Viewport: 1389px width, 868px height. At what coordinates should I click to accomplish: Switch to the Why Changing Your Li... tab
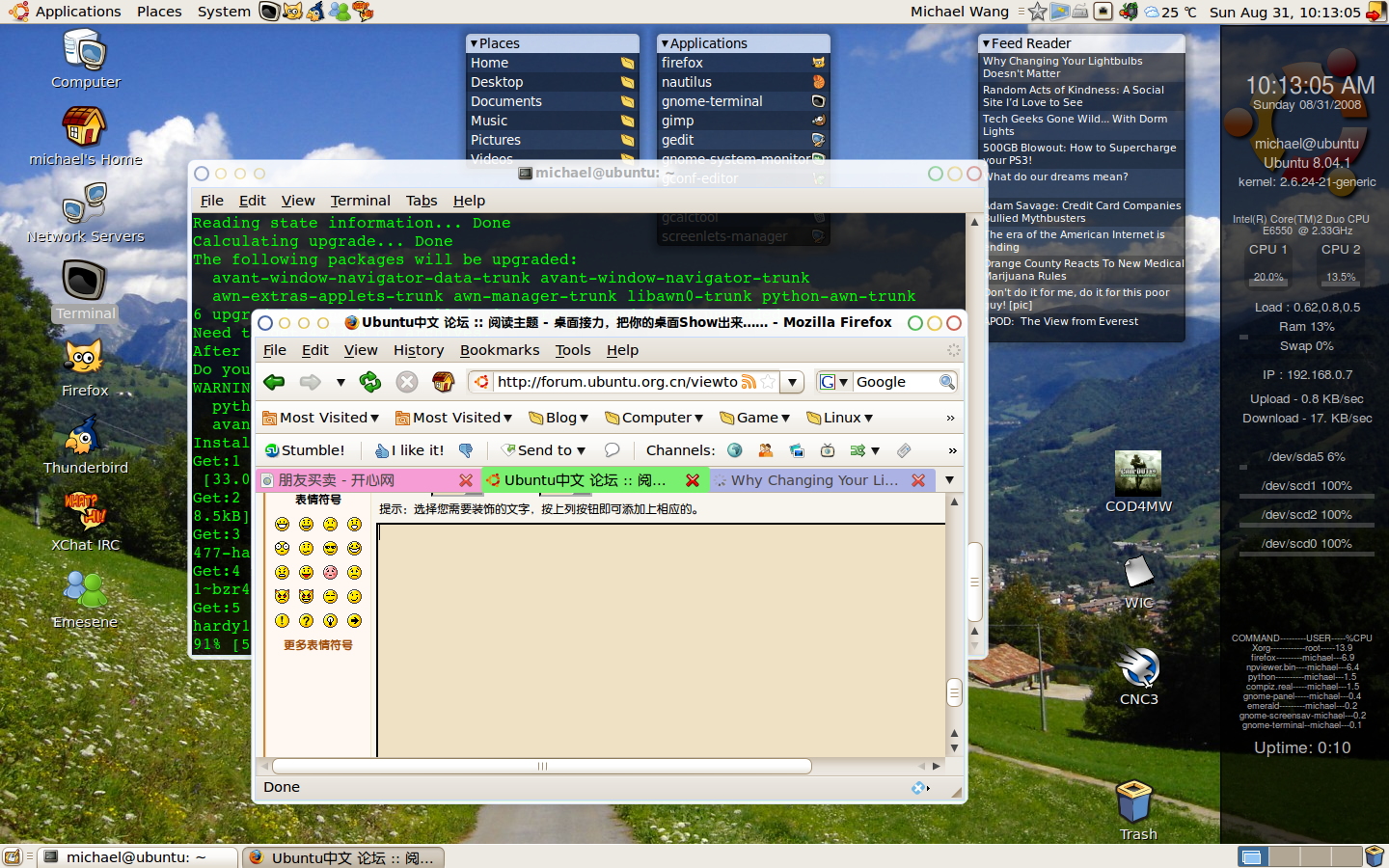pyautogui.click(x=821, y=479)
